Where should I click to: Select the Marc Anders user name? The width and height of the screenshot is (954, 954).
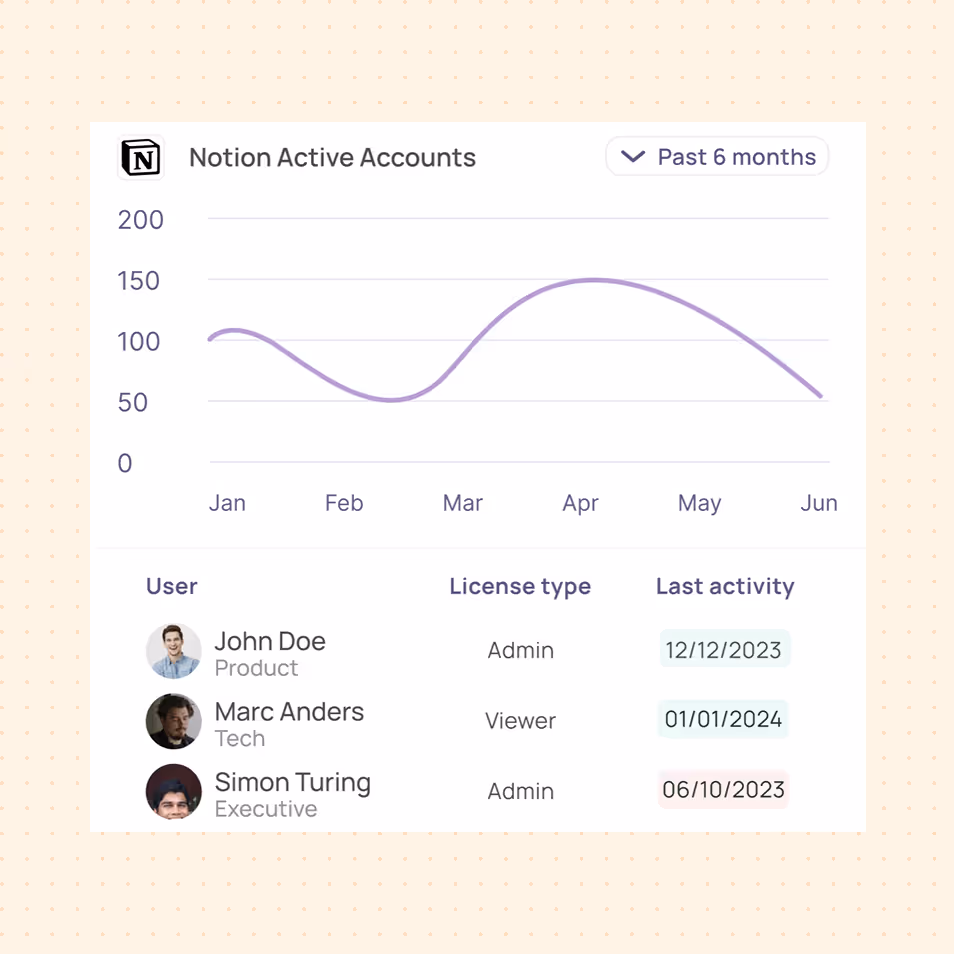(289, 711)
